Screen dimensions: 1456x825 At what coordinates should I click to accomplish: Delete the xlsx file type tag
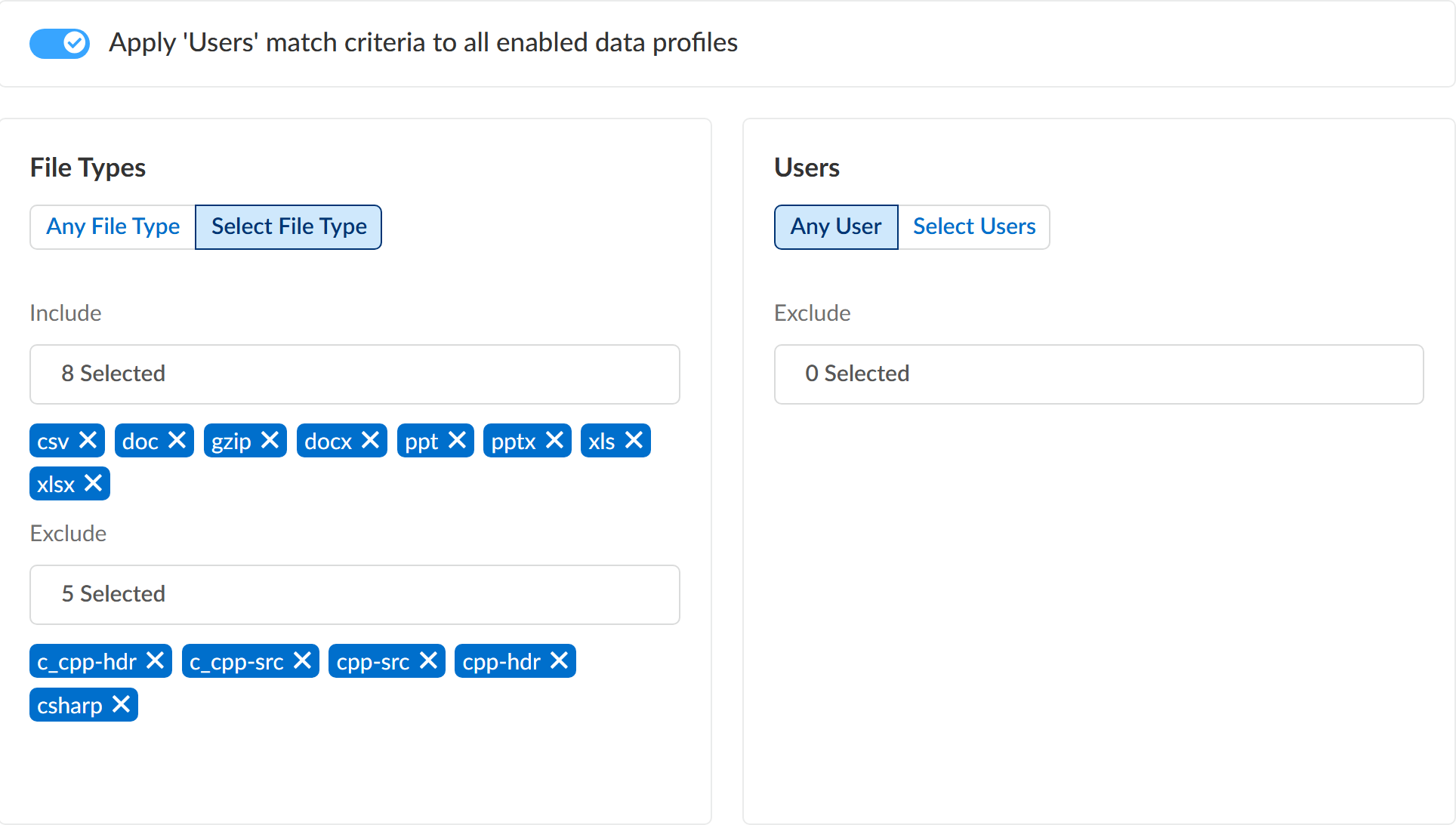click(x=93, y=483)
